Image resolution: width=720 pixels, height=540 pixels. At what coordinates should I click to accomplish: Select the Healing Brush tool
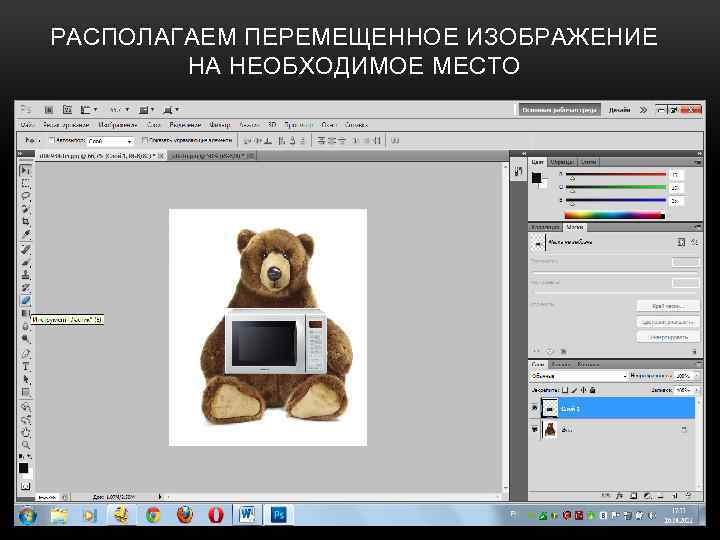26,250
